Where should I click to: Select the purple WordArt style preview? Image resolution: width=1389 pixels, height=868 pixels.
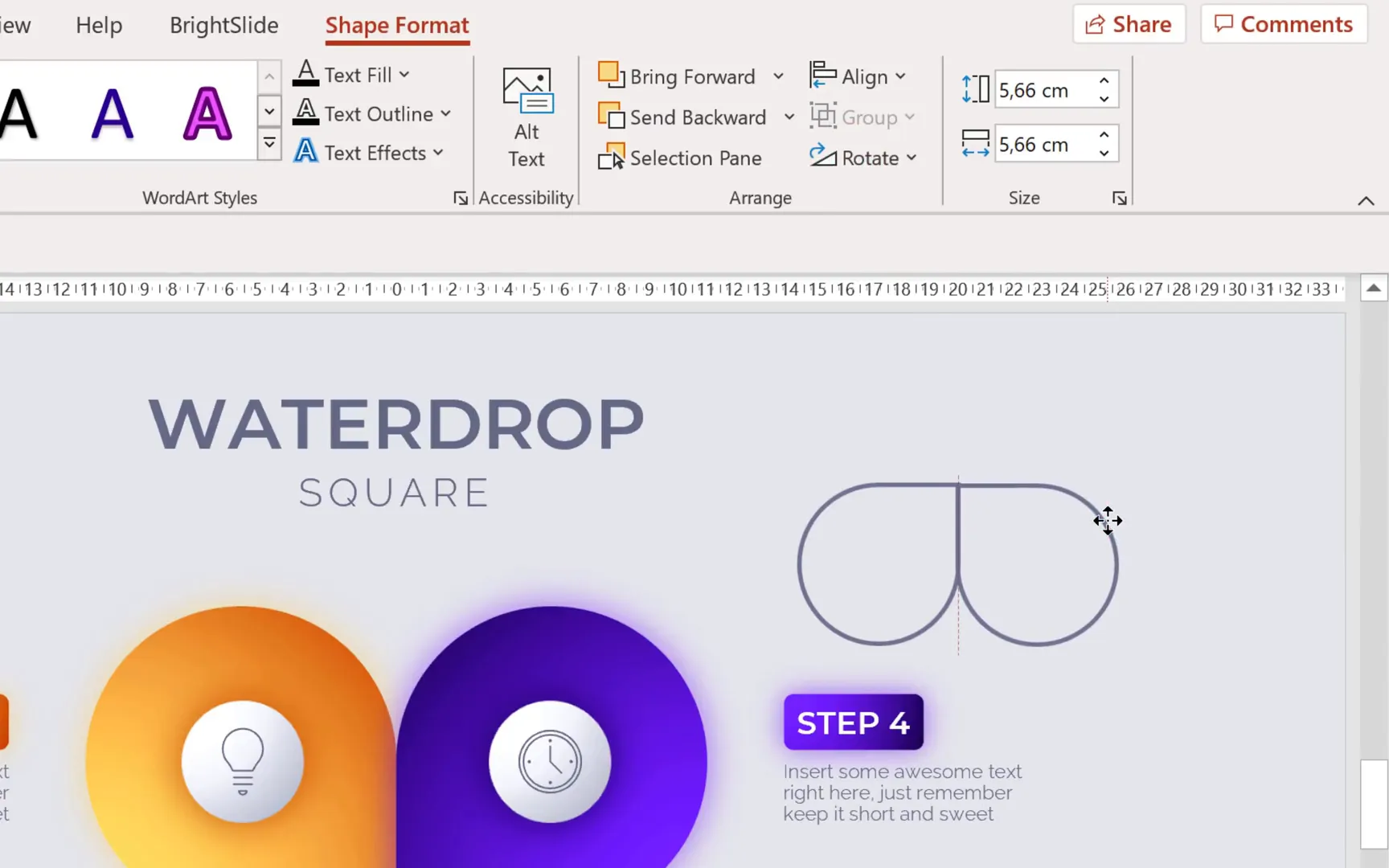(207, 113)
